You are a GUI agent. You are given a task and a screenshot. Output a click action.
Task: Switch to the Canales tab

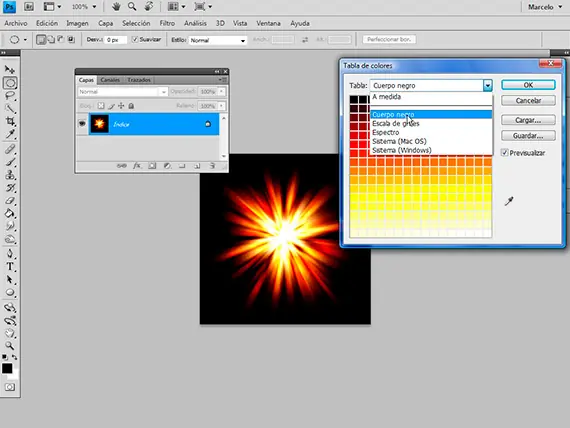(x=110, y=80)
